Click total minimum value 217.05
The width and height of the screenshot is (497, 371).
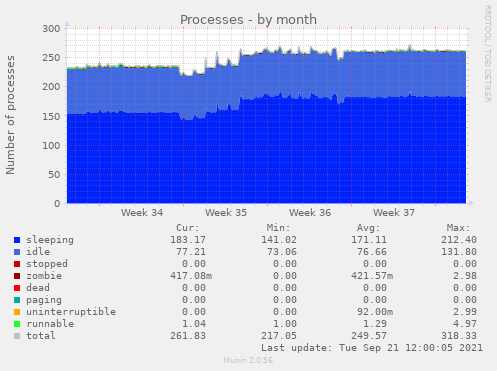coord(279,336)
